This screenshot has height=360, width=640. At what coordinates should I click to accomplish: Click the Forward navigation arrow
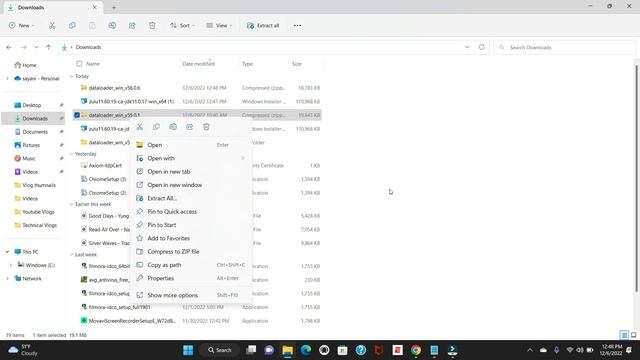point(24,47)
